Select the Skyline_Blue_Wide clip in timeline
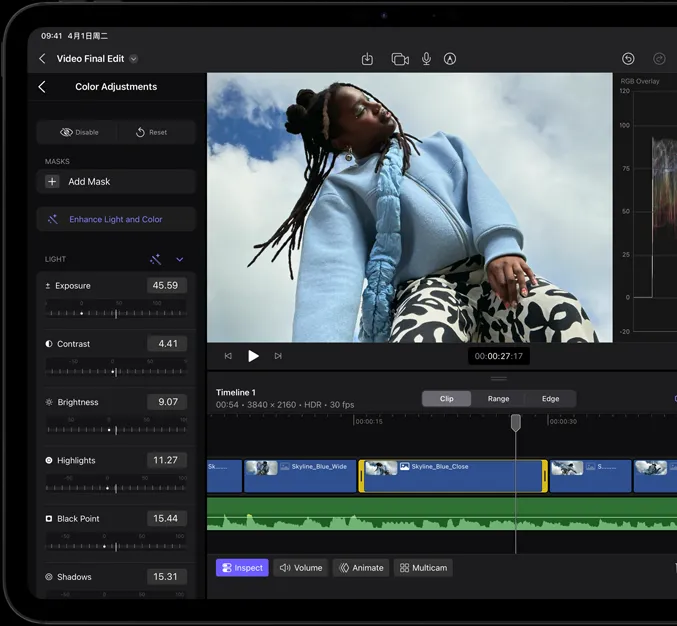Screen dimensions: 677x626 click(x=300, y=476)
